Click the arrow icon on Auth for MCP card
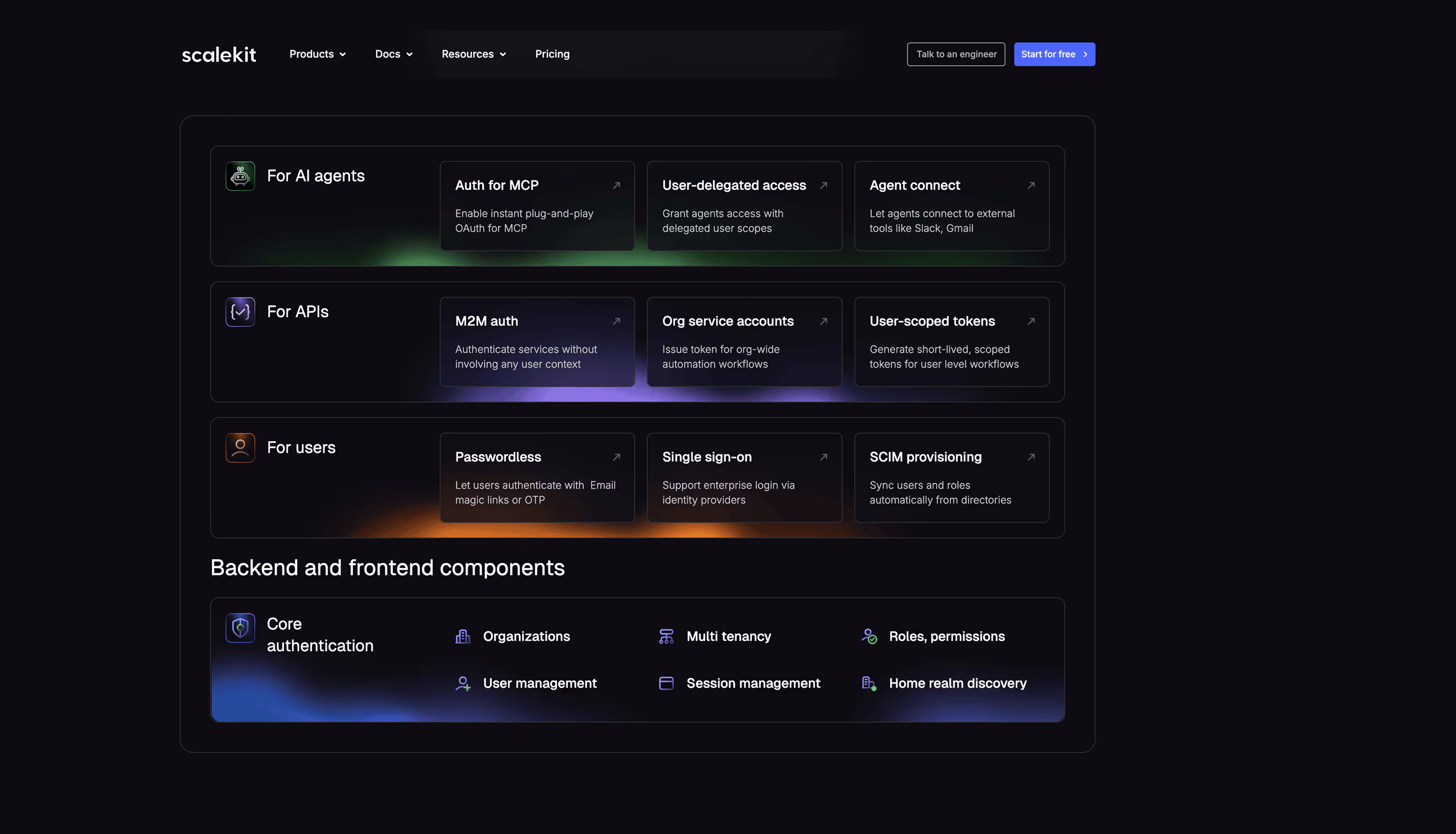The image size is (1456, 834). click(616, 185)
